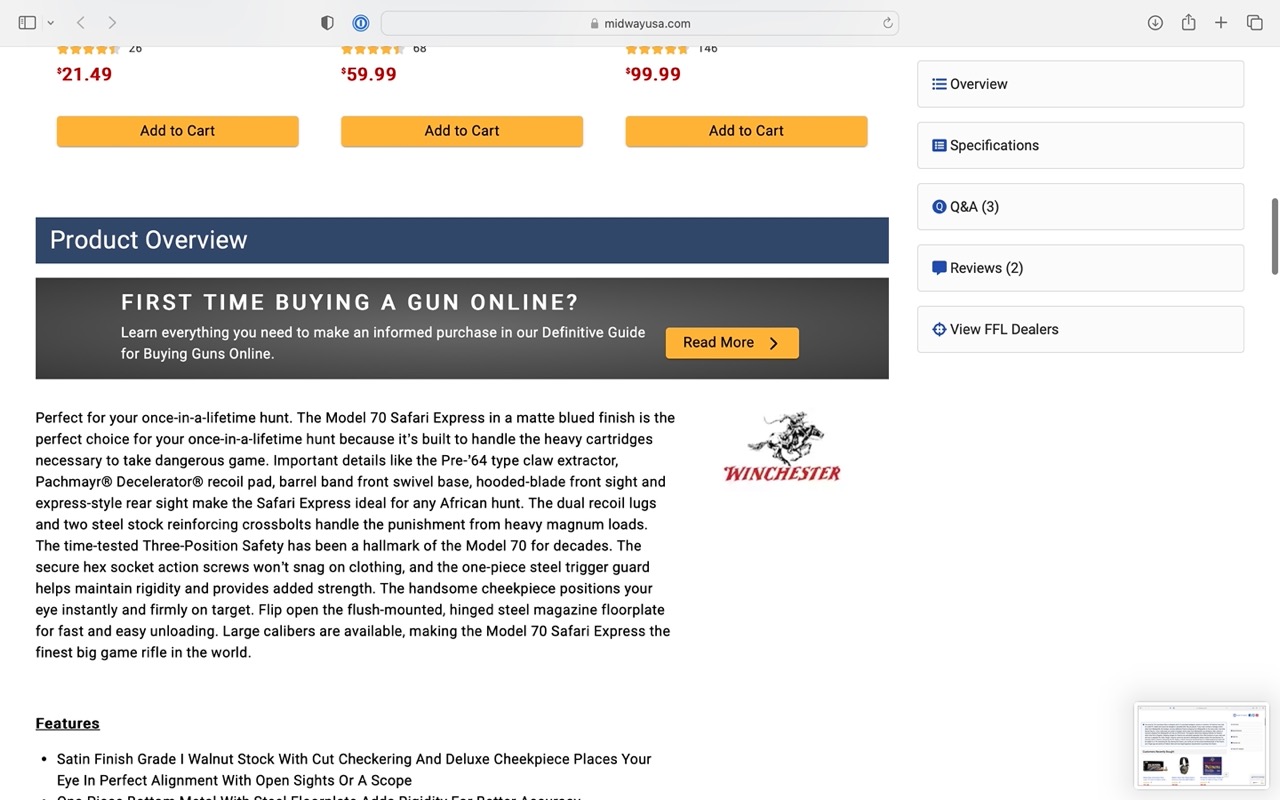Click the Features heading
This screenshot has width=1280, height=800.
(x=68, y=723)
